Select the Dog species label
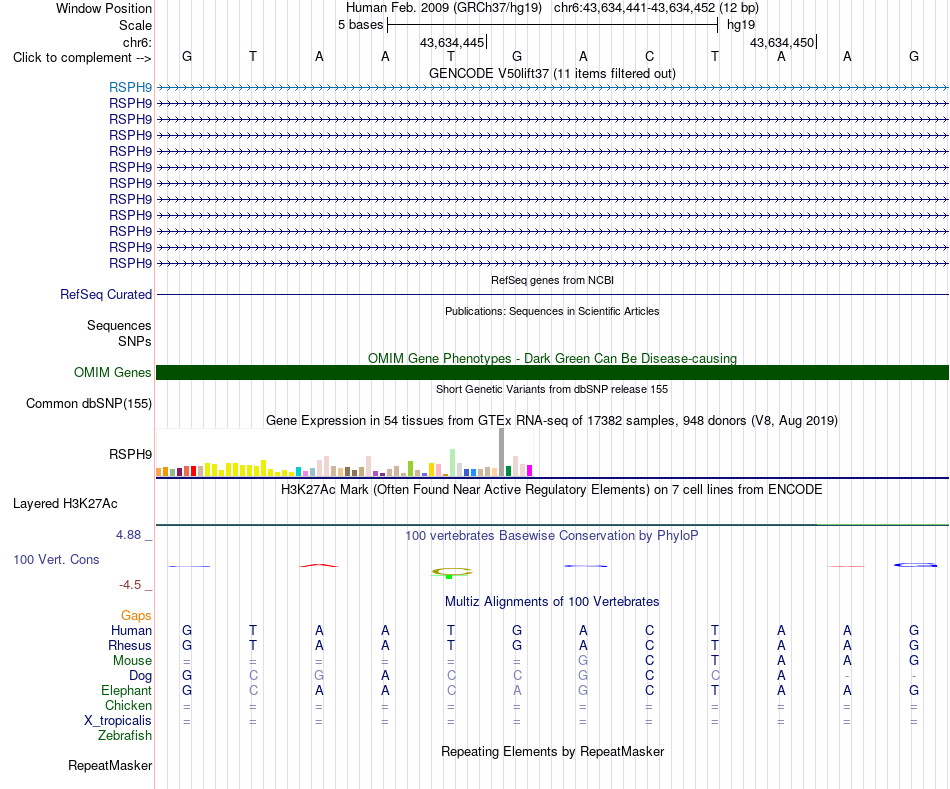 [x=140, y=676]
